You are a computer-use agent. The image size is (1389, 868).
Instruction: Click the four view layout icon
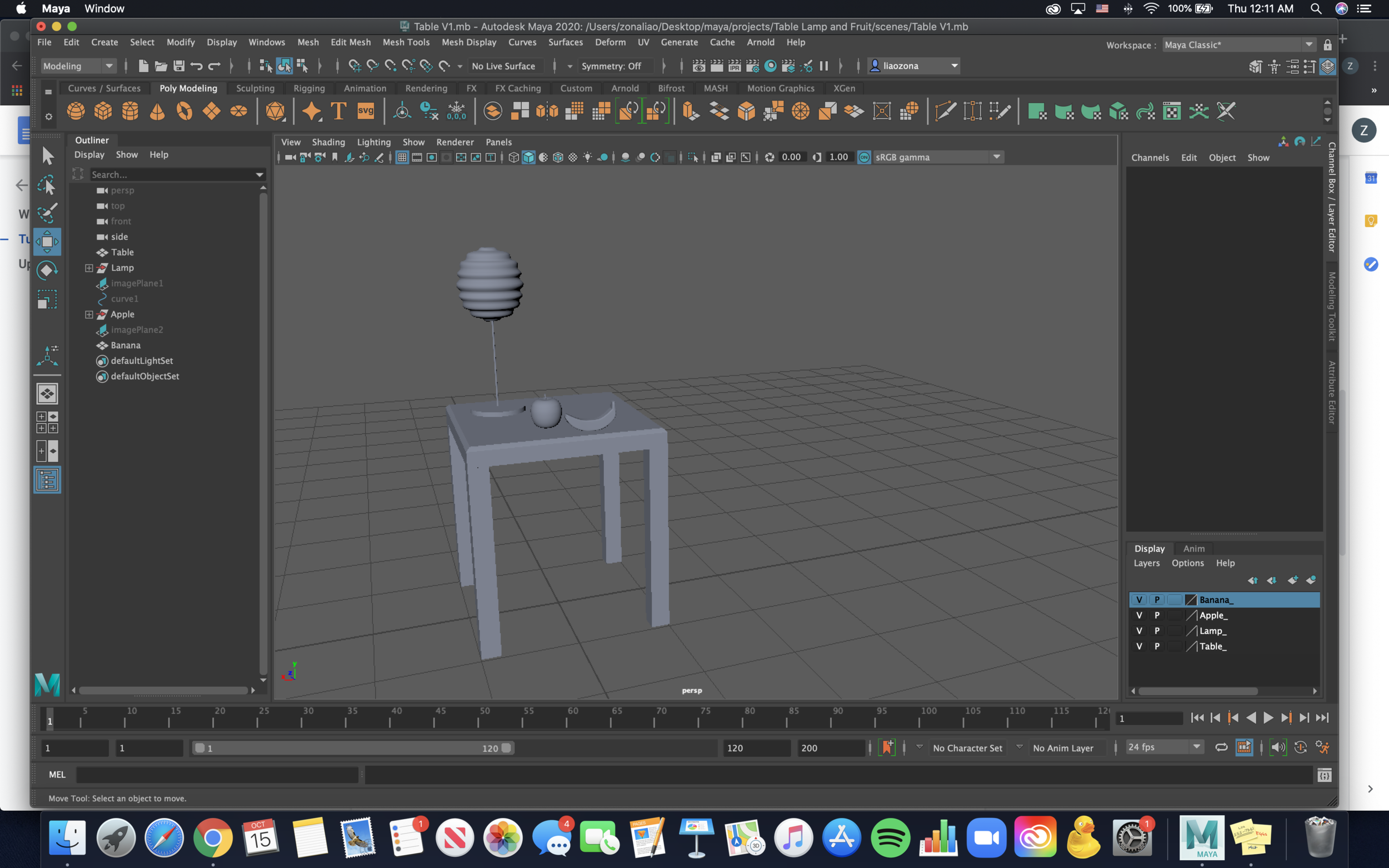pos(48,423)
